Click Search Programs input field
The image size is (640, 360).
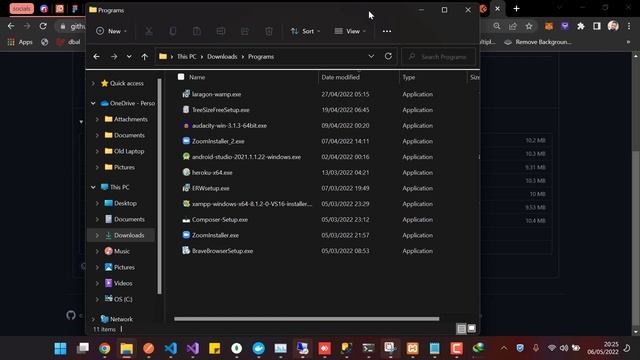(x=438, y=57)
